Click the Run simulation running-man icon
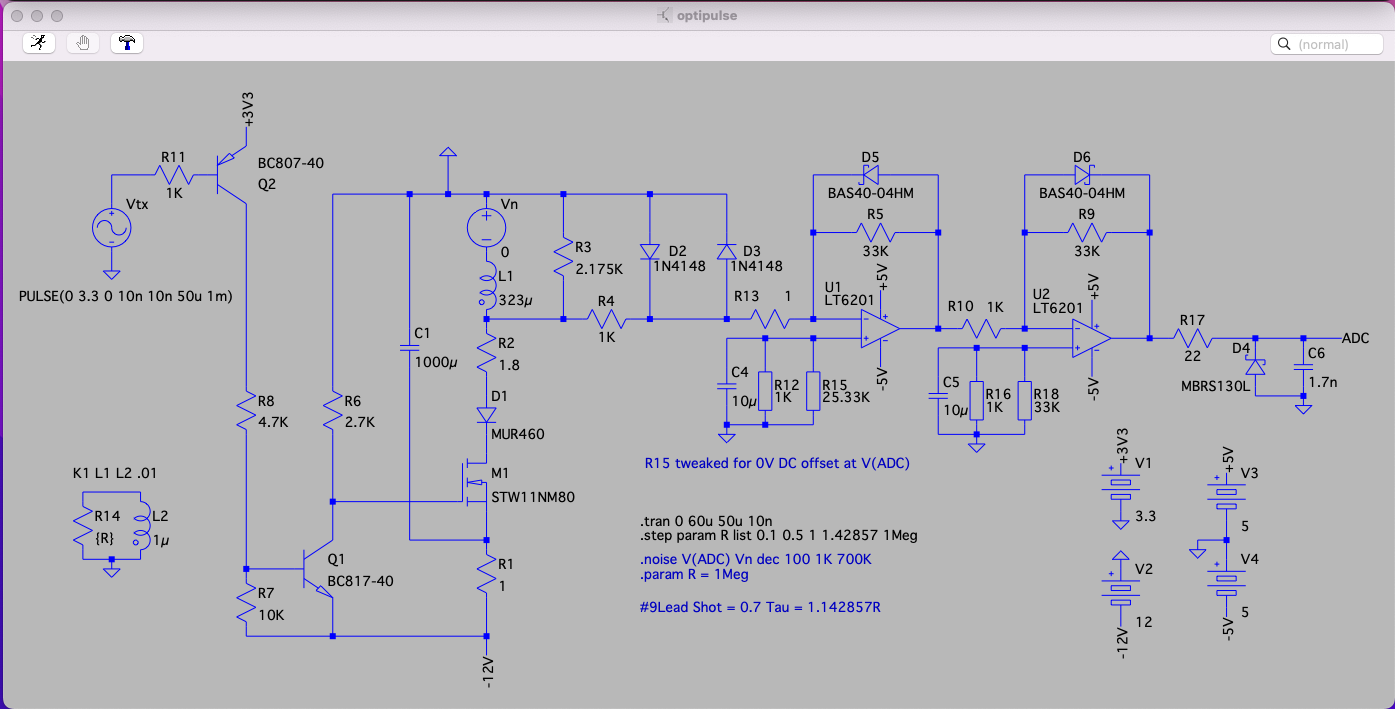The image size is (1395, 709). (x=38, y=43)
